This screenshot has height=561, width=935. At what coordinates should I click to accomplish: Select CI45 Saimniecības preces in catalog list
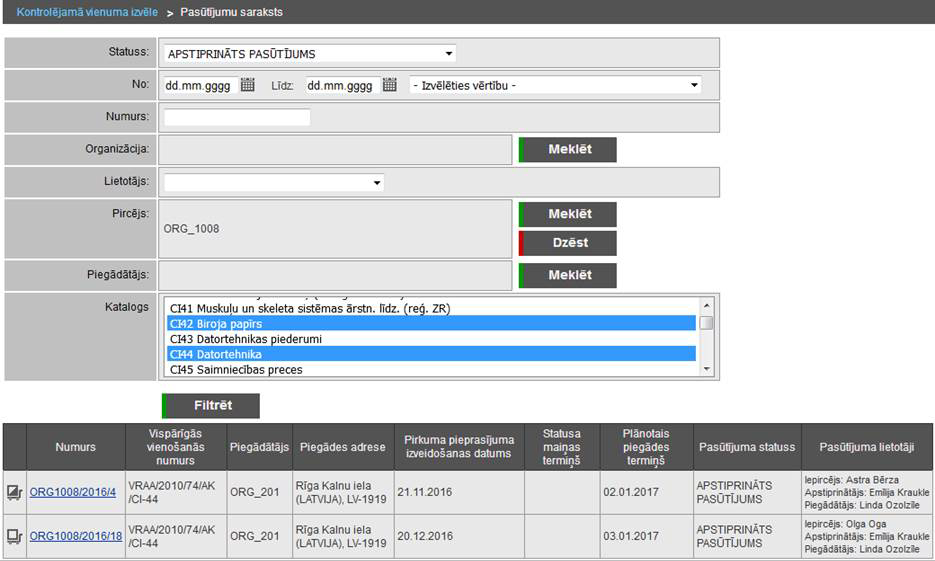click(430, 369)
